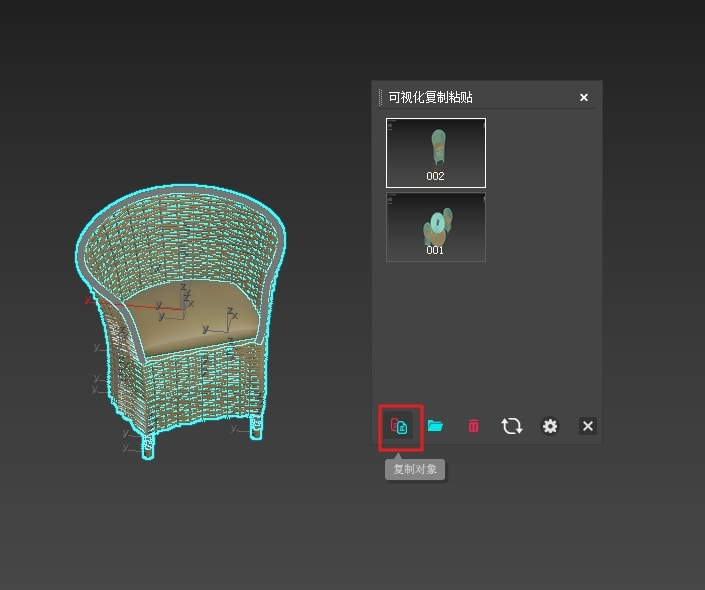Click the refresh arrows icon
705x590 pixels.
click(x=511, y=426)
